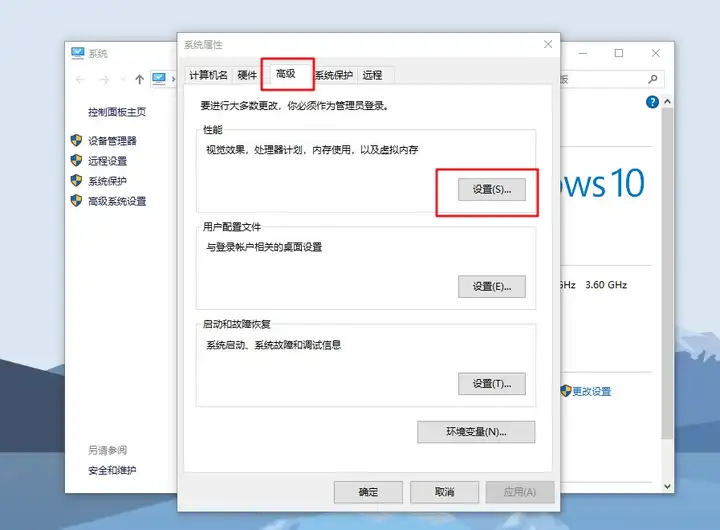Close the 系统属性 dialog
Image resolution: width=720 pixels, height=530 pixels.
[x=548, y=44]
